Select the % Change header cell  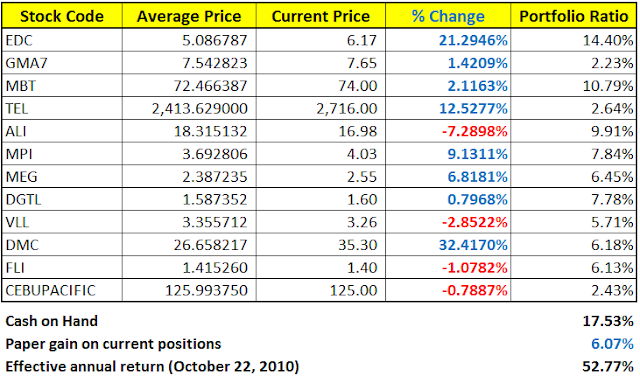(x=448, y=16)
